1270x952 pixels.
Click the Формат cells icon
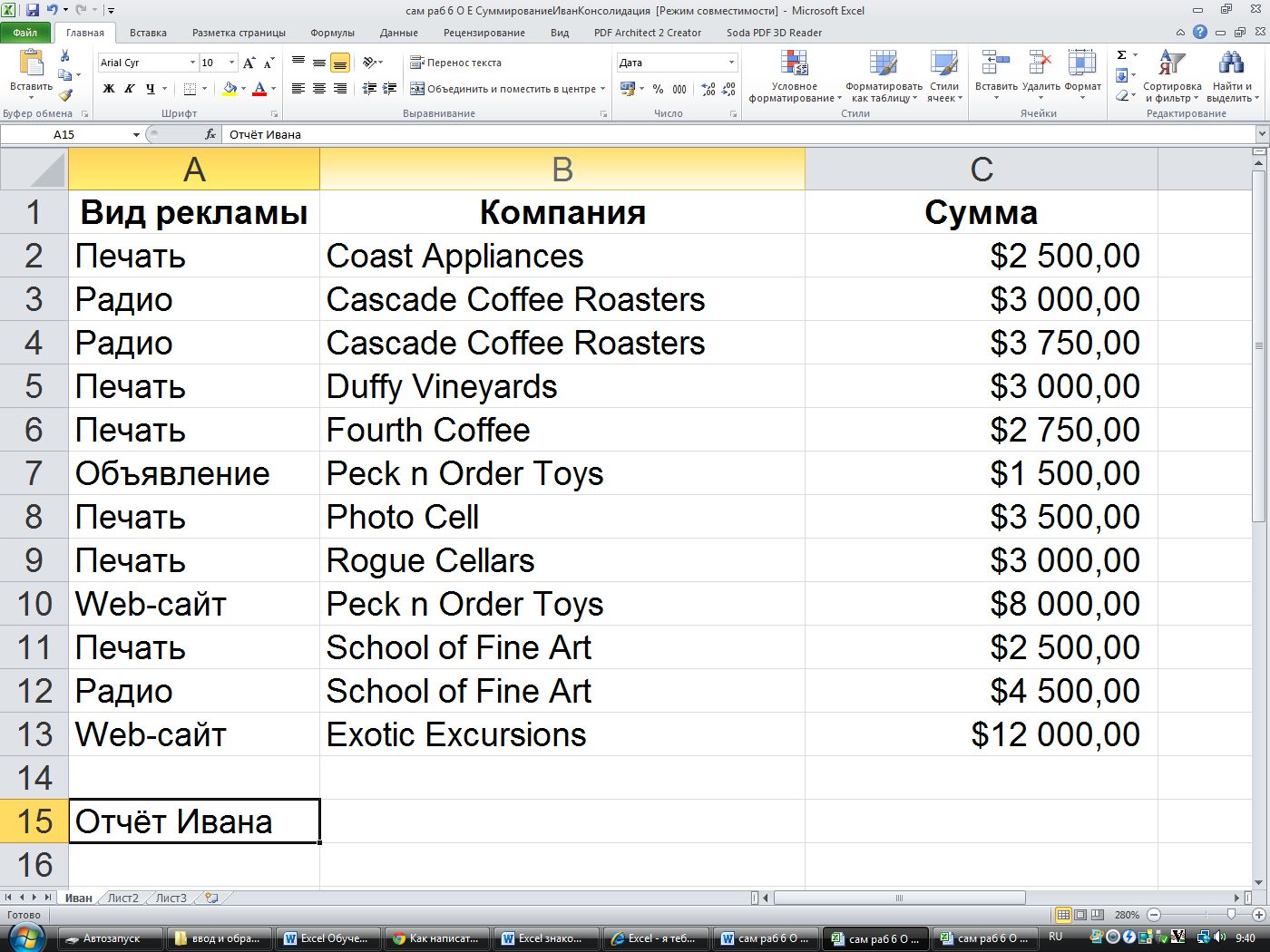click(x=1082, y=63)
